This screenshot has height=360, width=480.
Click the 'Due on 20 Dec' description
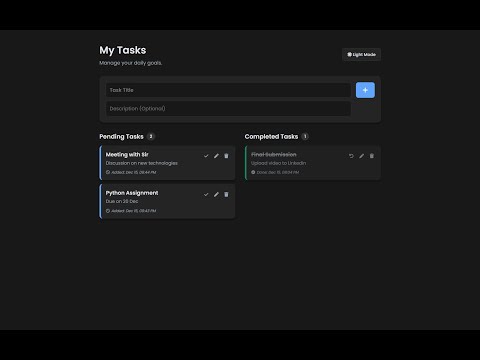coord(122,201)
